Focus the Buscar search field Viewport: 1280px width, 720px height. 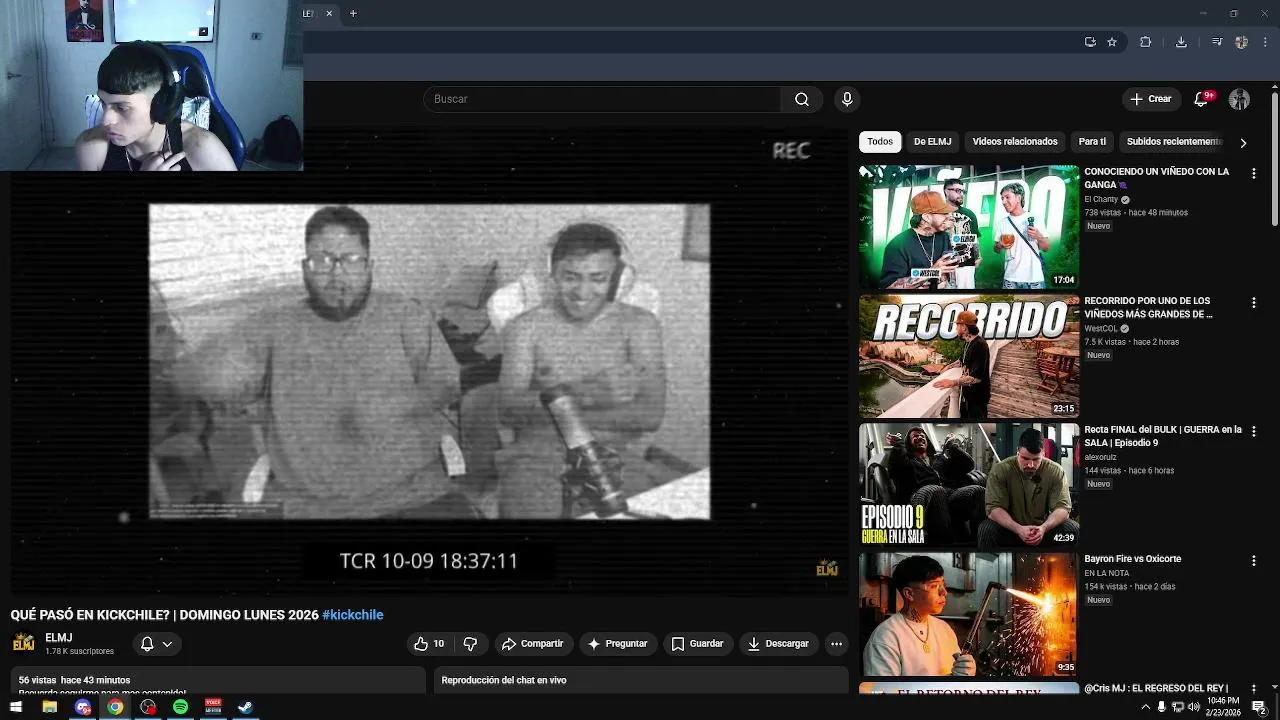[602, 99]
